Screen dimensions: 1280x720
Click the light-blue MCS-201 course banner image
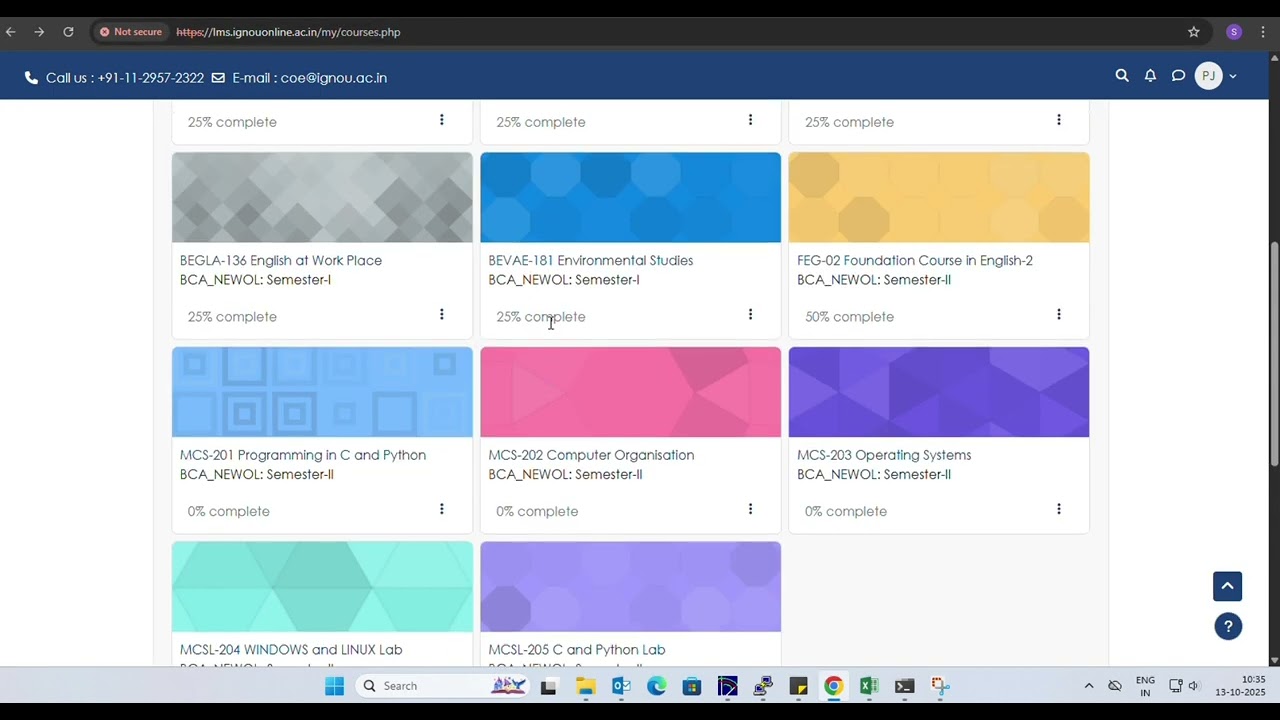click(x=322, y=392)
